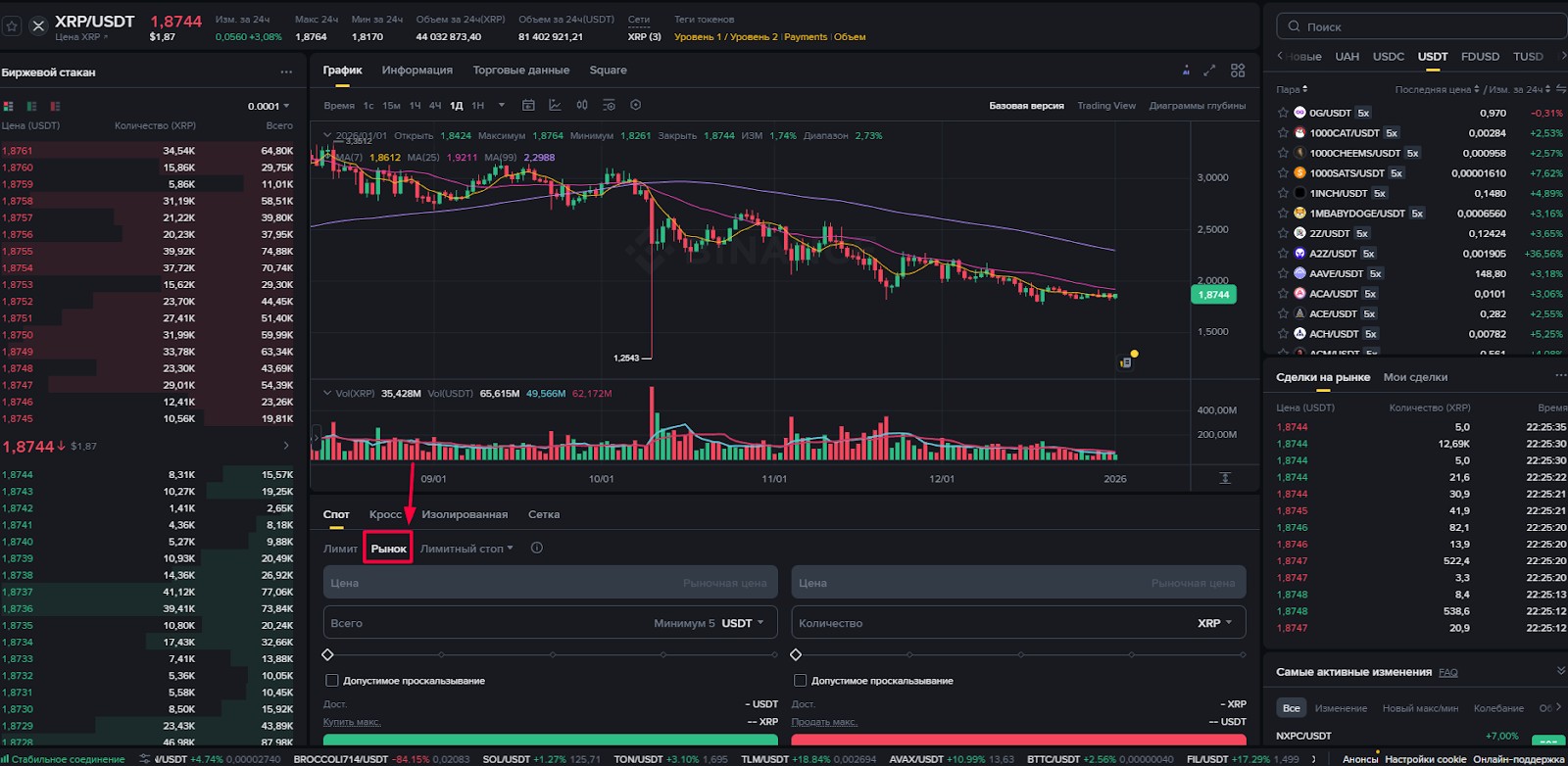Select the 1Ч chart interval

pos(415,106)
